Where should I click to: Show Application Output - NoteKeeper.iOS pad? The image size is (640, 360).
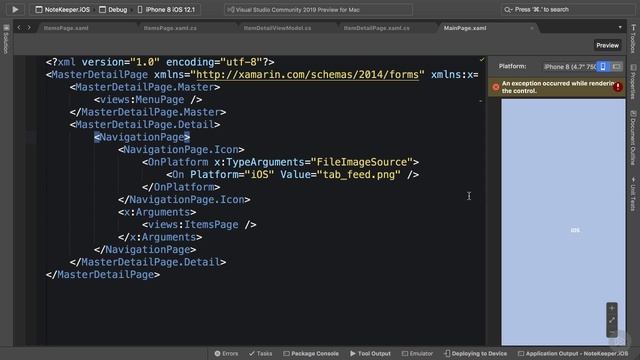(573, 353)
